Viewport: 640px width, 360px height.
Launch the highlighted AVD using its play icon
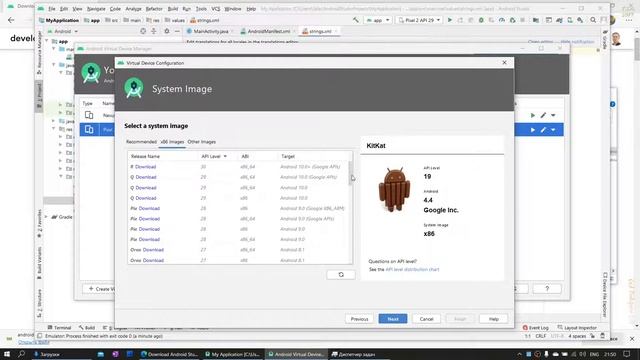coord(533,130)
